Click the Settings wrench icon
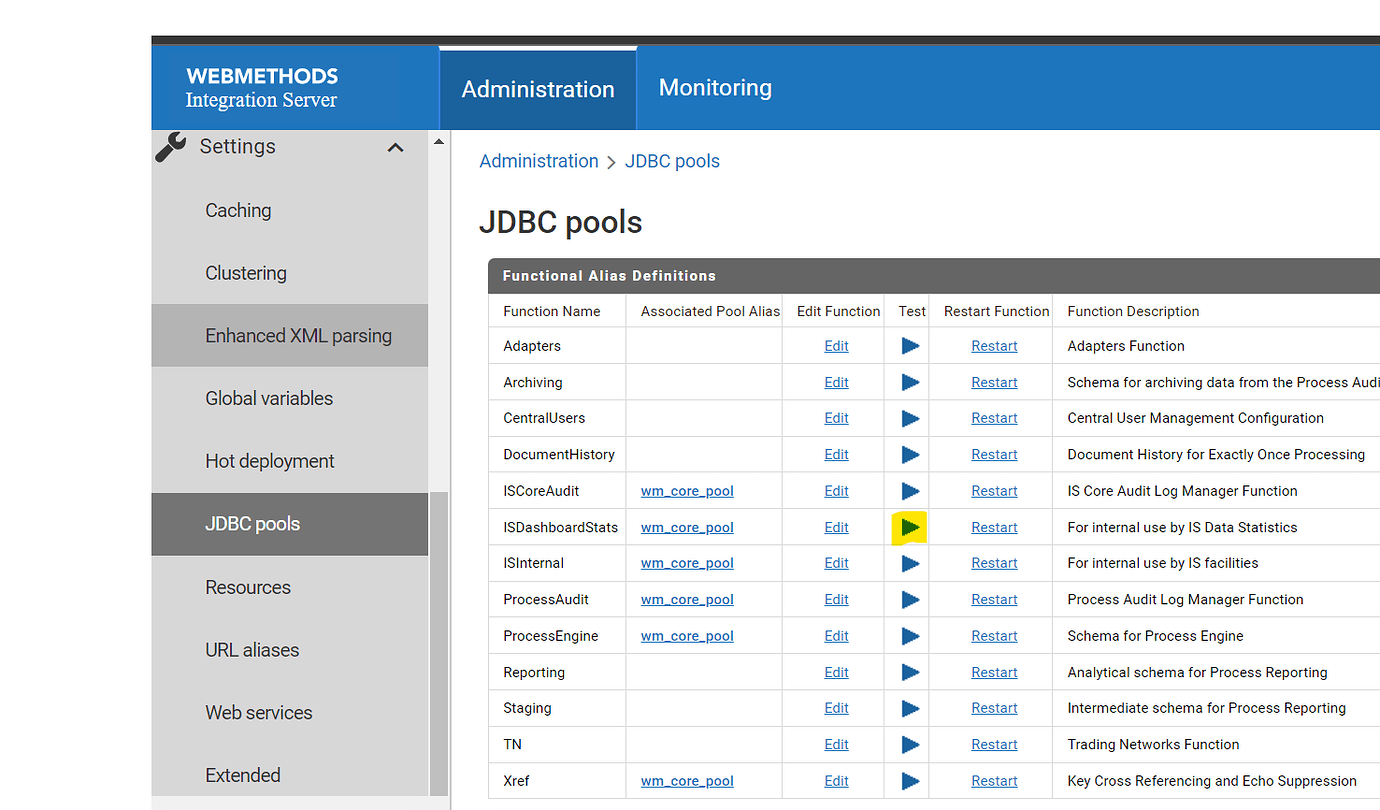This screenshot has width=1380, height=810. pos(171,147)
